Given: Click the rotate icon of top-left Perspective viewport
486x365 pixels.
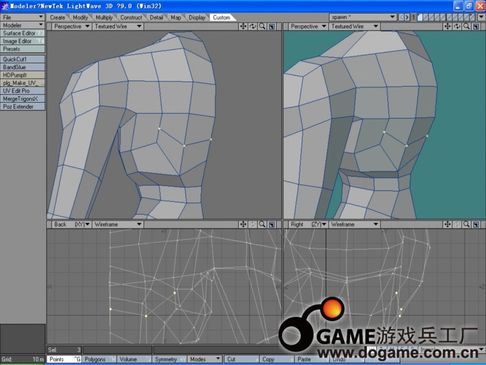Looking at the screenshot, I should pyautogui.click(x=253, y=26).
